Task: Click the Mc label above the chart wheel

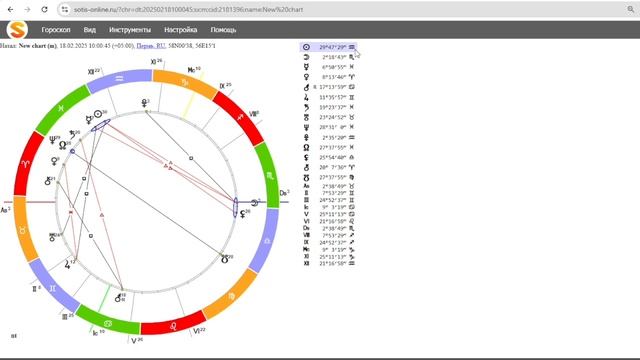Action: 193,70
